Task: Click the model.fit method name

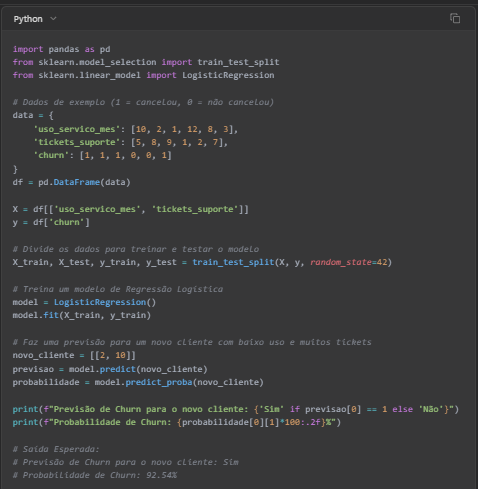Action: pos(51,315)
